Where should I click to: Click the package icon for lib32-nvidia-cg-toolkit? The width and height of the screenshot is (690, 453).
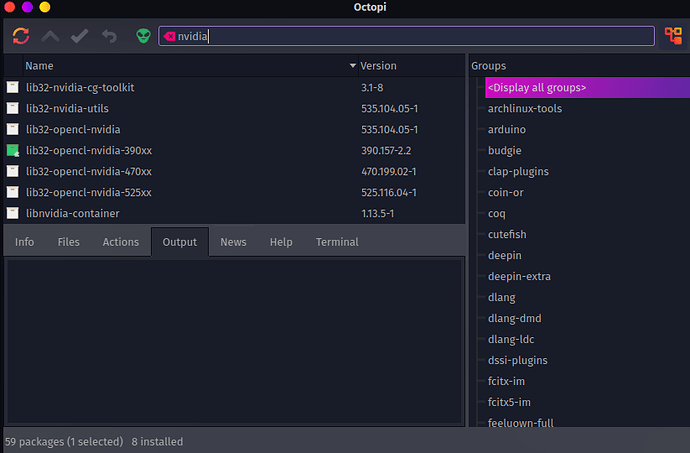coord(13,87)
